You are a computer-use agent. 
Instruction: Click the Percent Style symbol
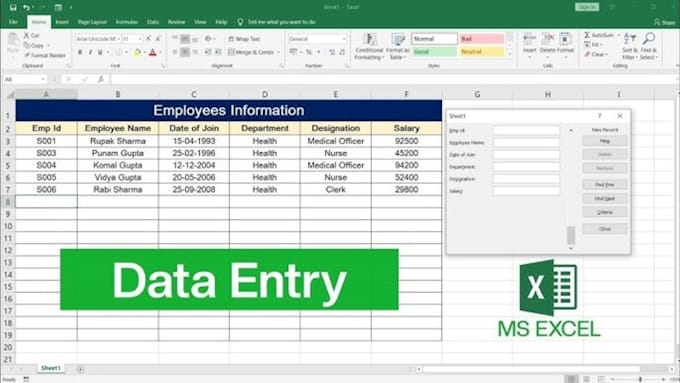(x=309, y=52)
